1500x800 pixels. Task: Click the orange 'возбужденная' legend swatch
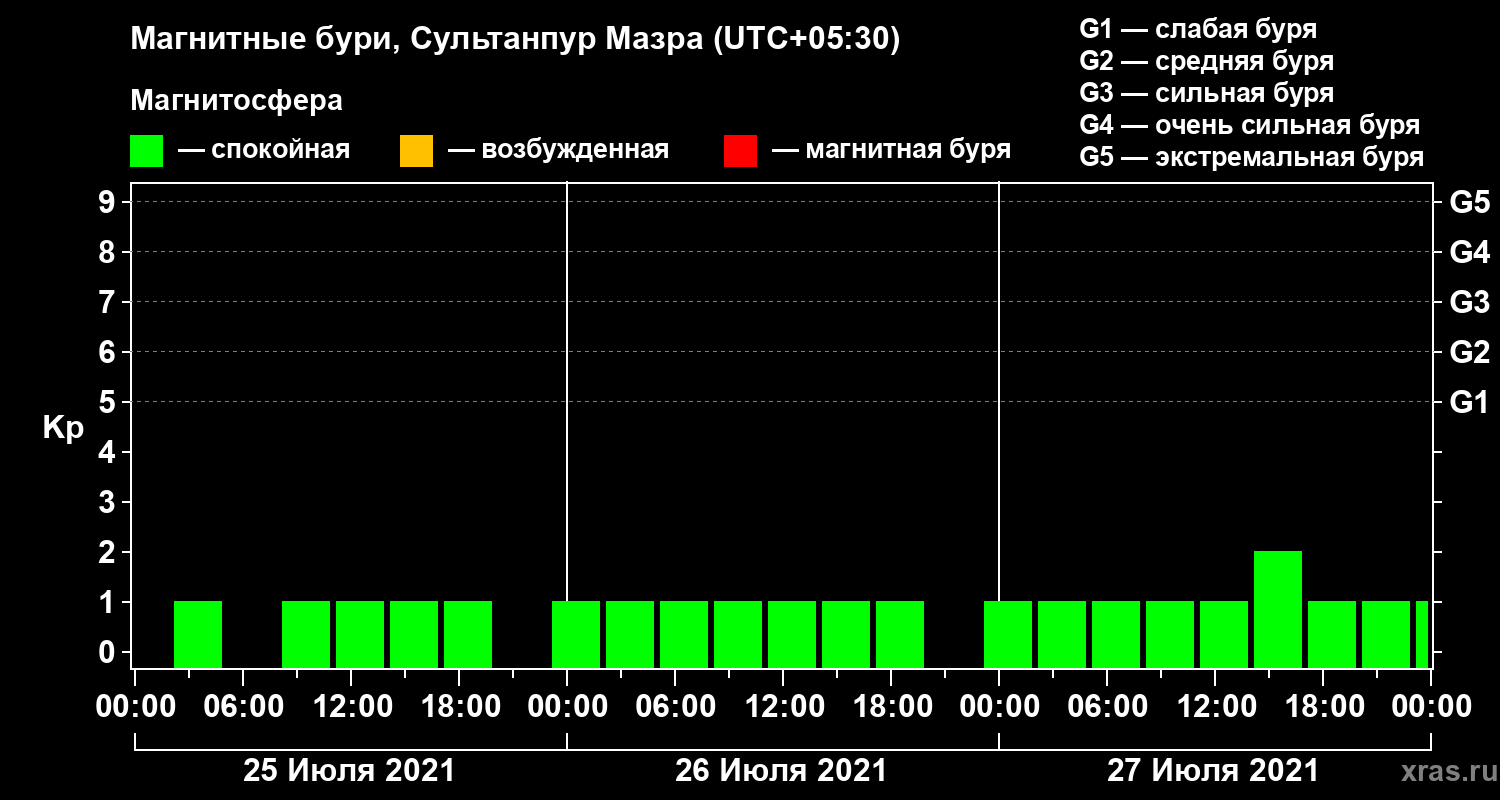(416, 151)
